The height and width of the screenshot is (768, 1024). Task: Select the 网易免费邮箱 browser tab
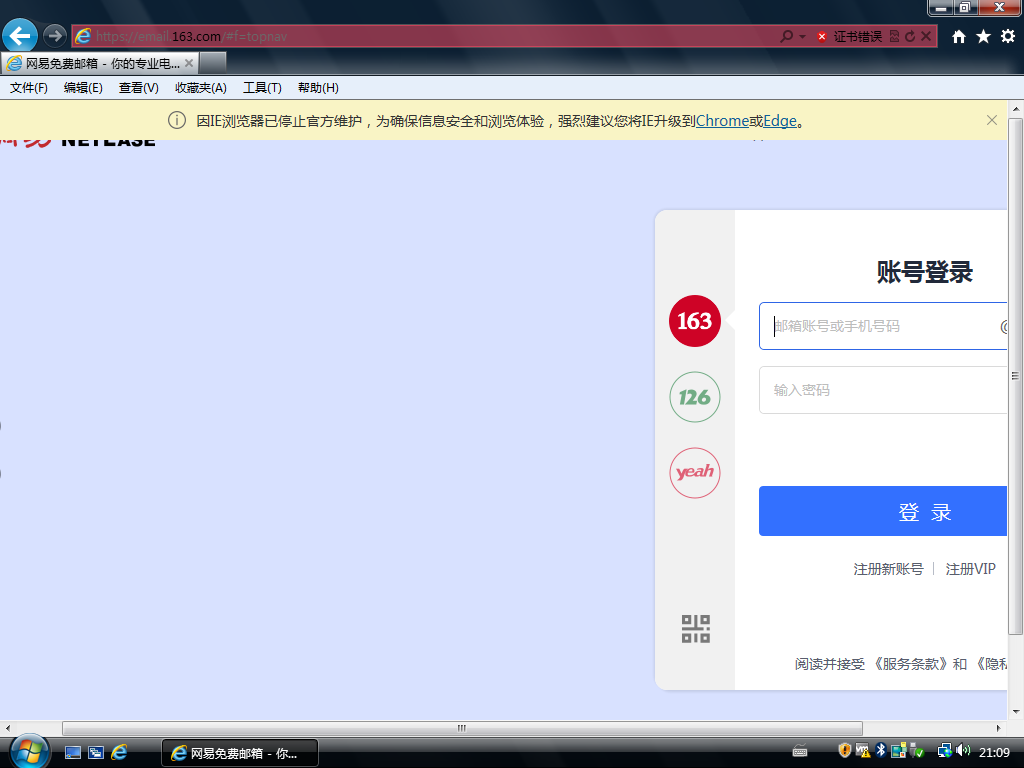click(100, 63)
